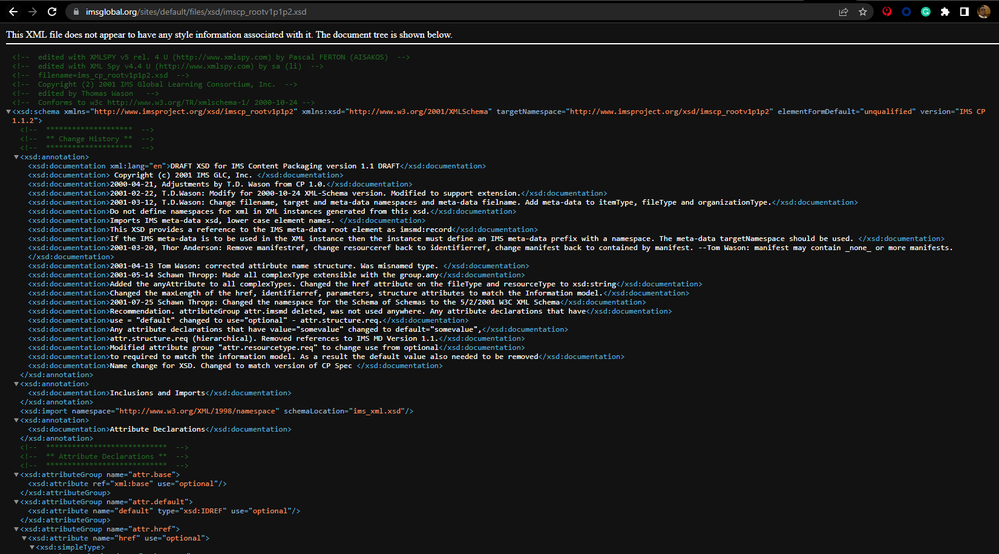The height and width of the screenshot is (554, 999).
Task: Share this page using the share icon
Action: [x=846, y=12]
